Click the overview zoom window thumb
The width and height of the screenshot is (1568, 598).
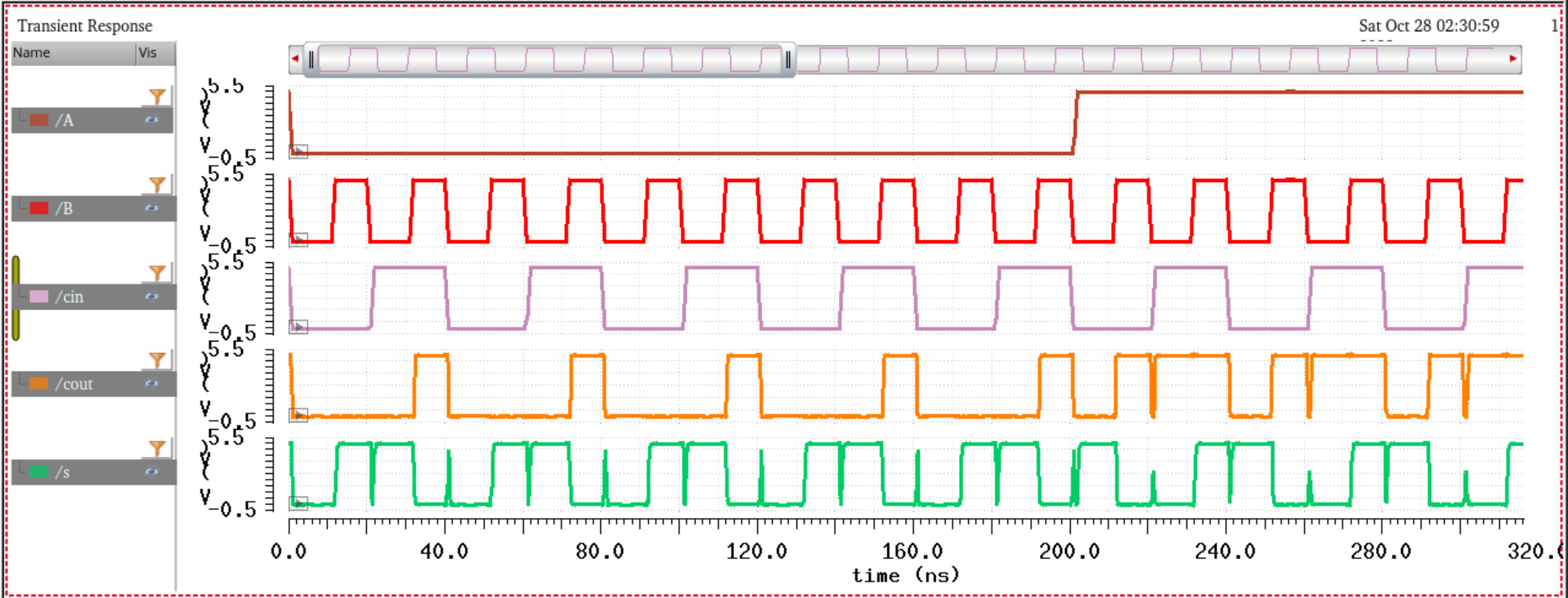tap(549, 60)
